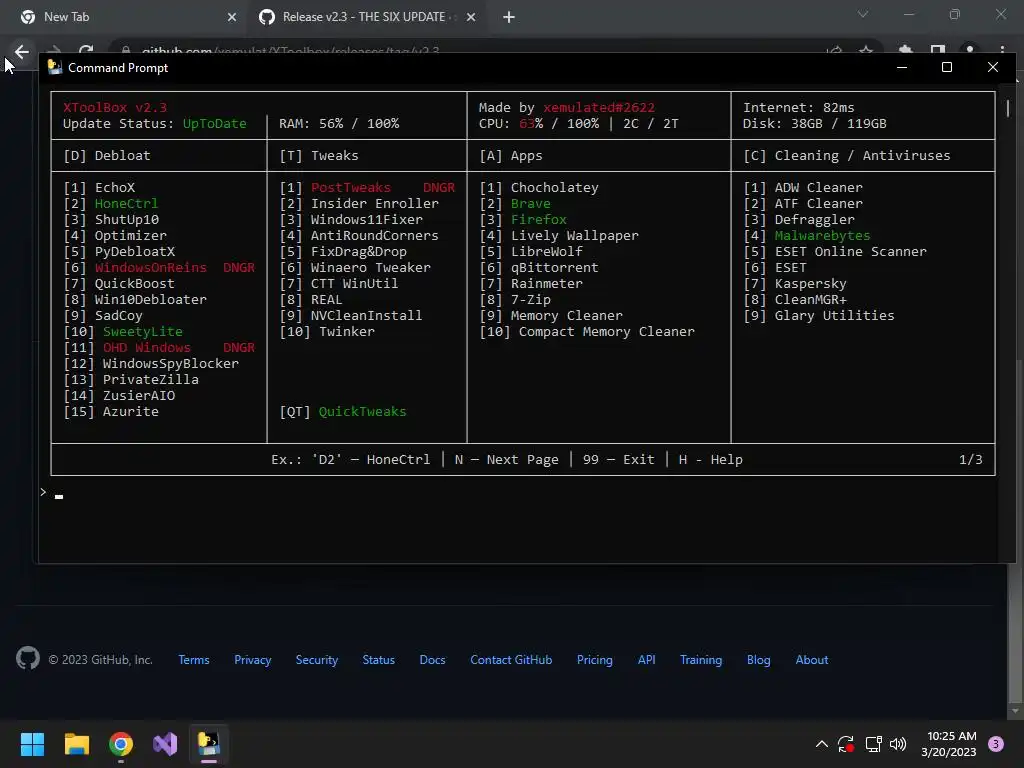Switch to the New Tab browser tab

coord(128,17)
